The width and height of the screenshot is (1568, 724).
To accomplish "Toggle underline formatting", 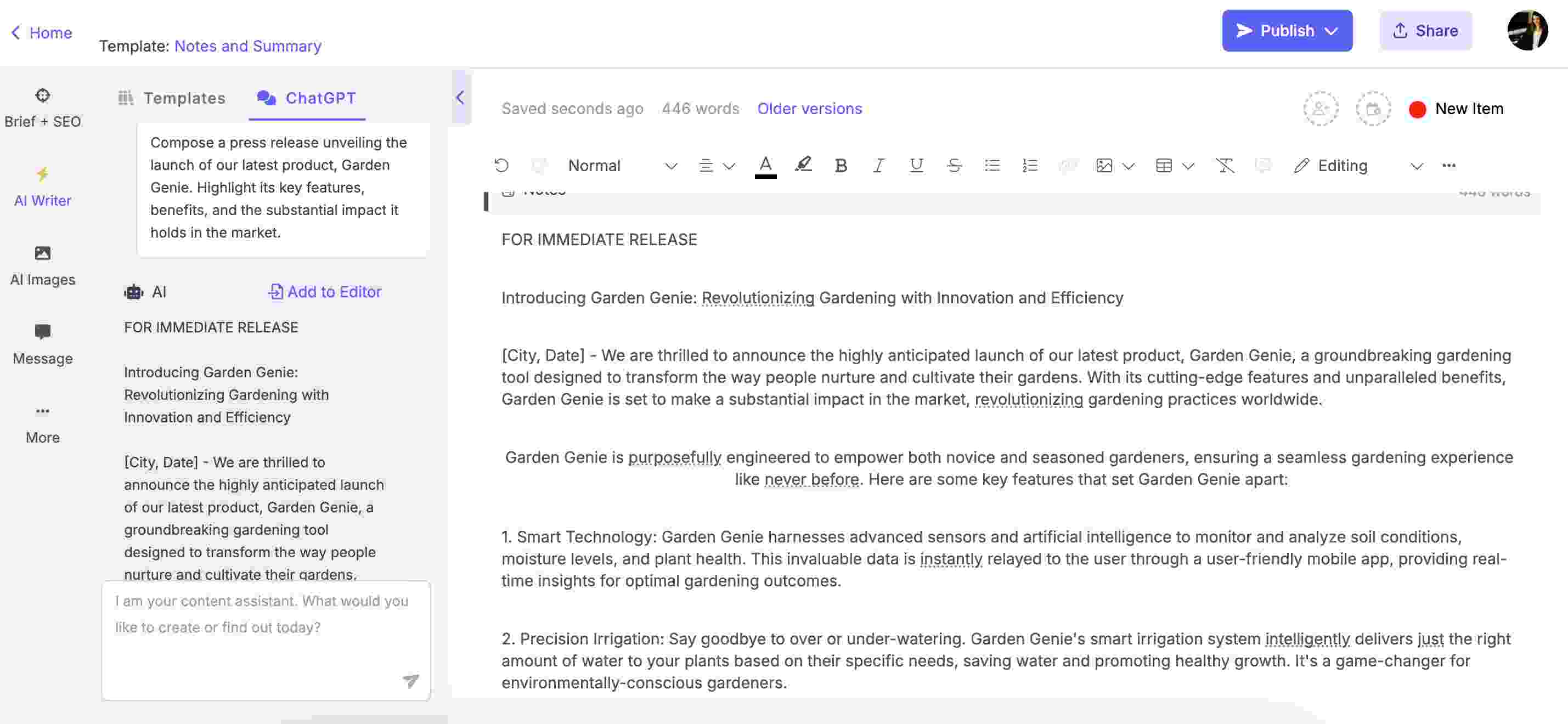I will [x=916, y=166].
